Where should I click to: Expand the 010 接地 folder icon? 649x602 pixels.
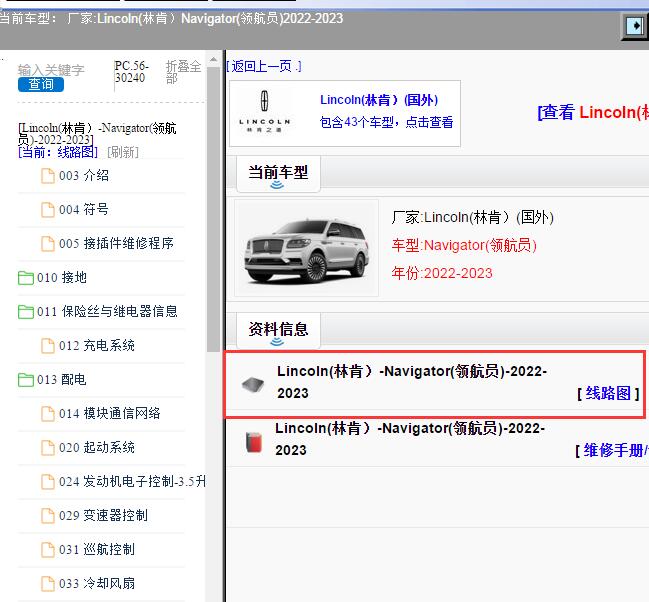click(x=26, y=278)
